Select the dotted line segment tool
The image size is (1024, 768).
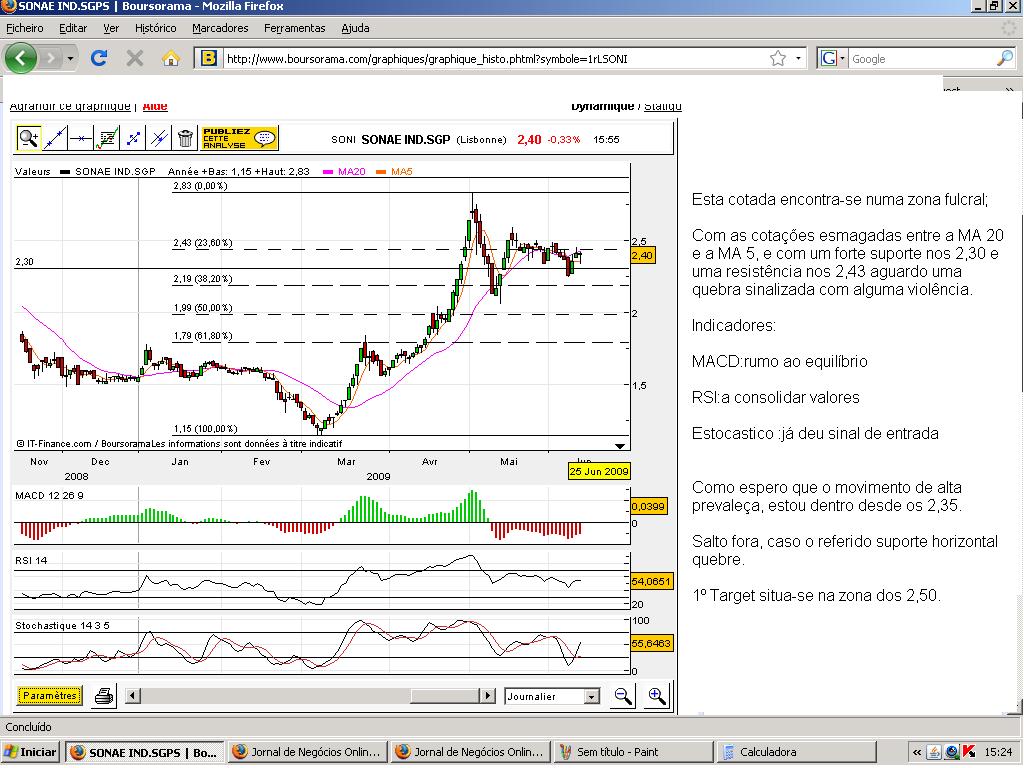pos(133,138)
